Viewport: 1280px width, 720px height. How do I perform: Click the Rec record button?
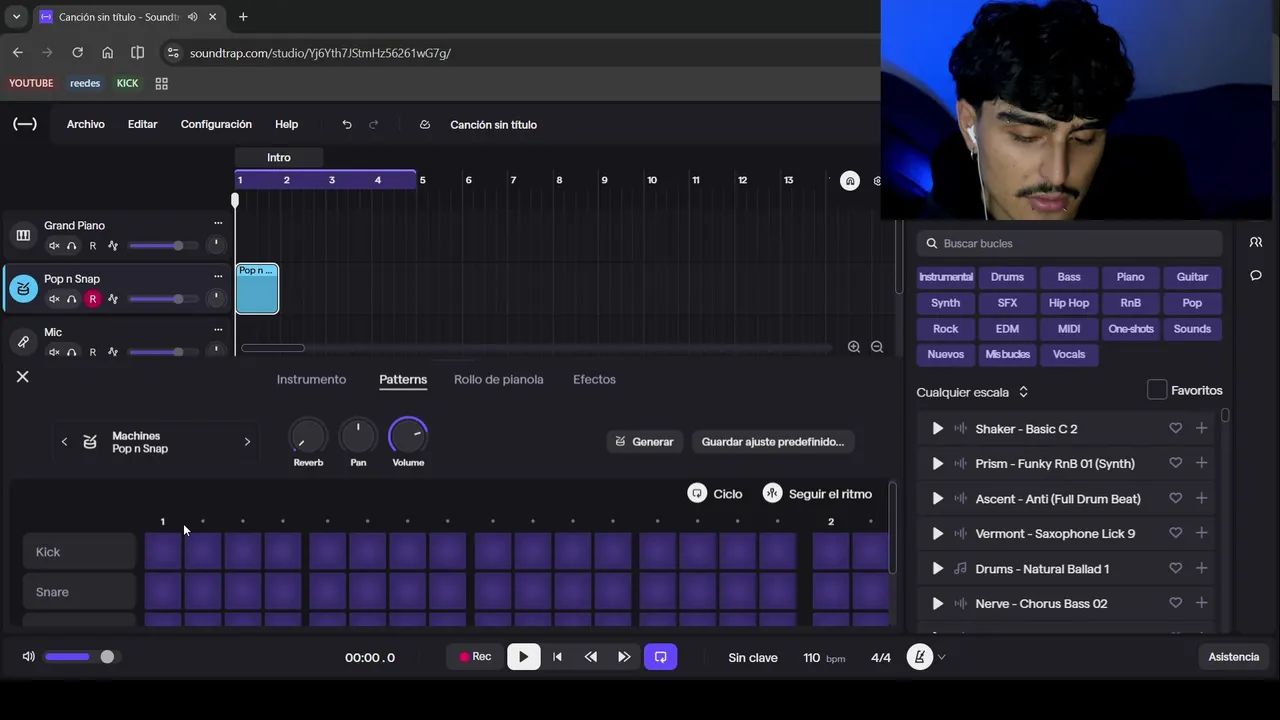pos(475,657)
